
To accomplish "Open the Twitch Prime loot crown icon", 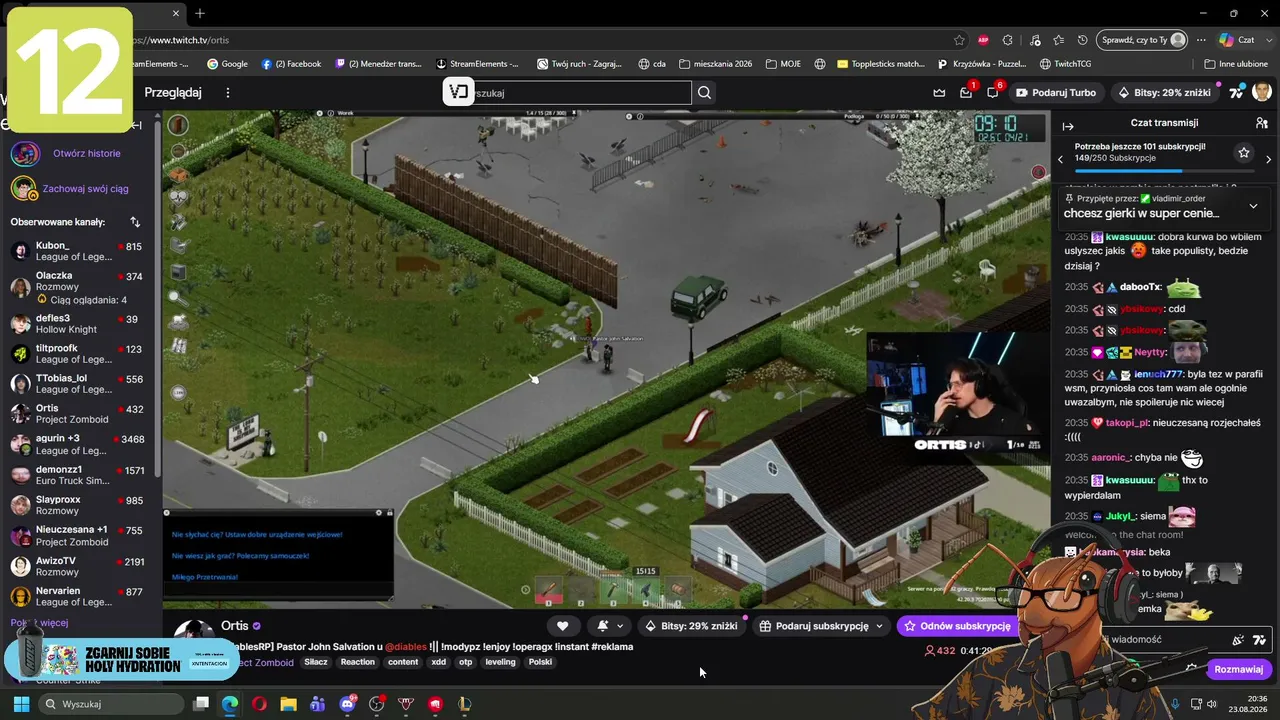I will pyautogui.click(x=939, y=93).
